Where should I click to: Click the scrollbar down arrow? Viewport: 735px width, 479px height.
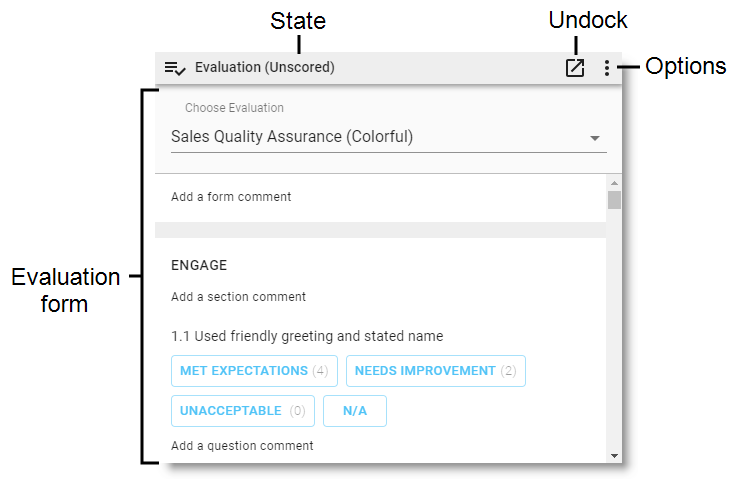(614, 456)
